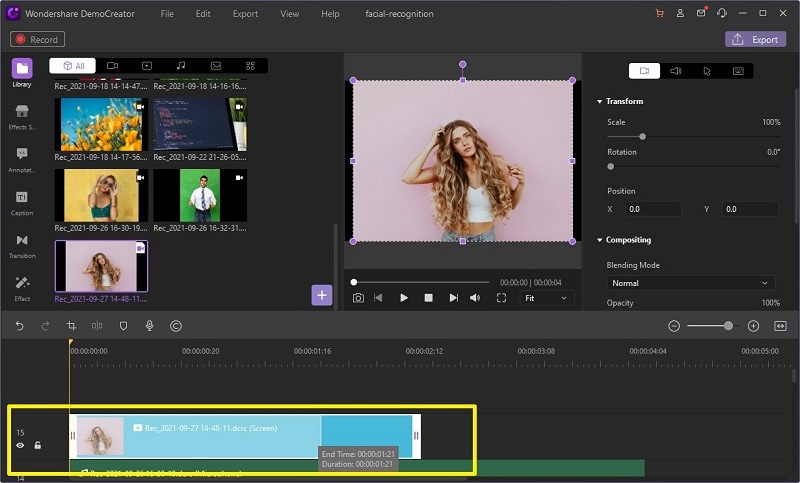
Task: Click the microphone voiceover icon
Action: (149, 326)
